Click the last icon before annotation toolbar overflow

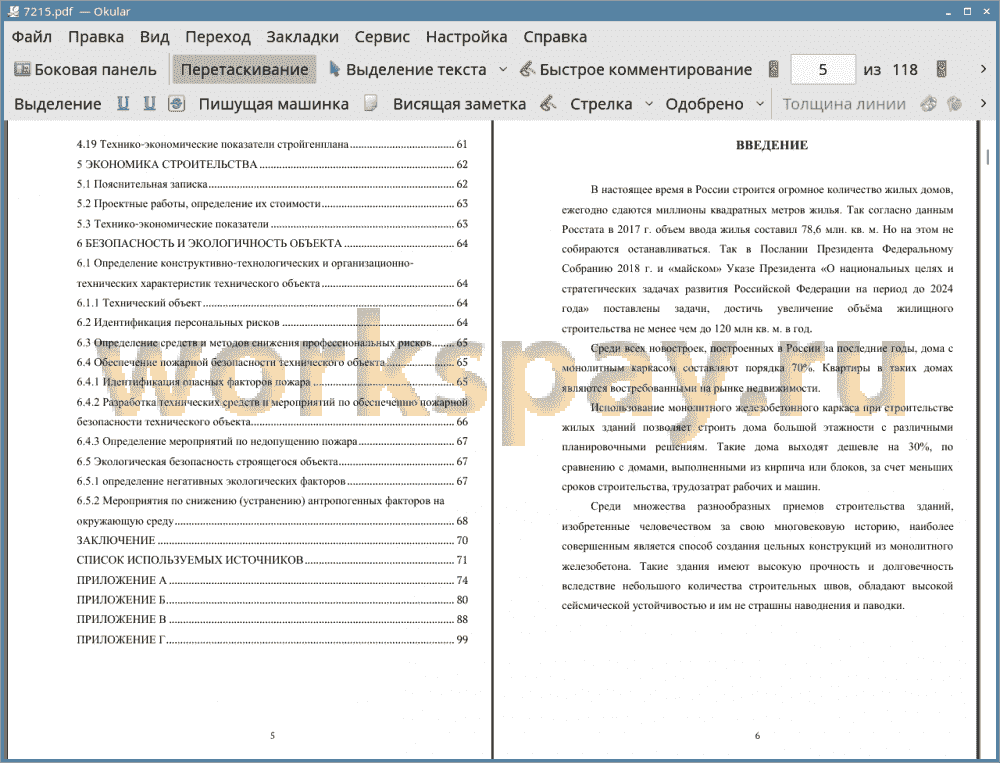point(954,103)
